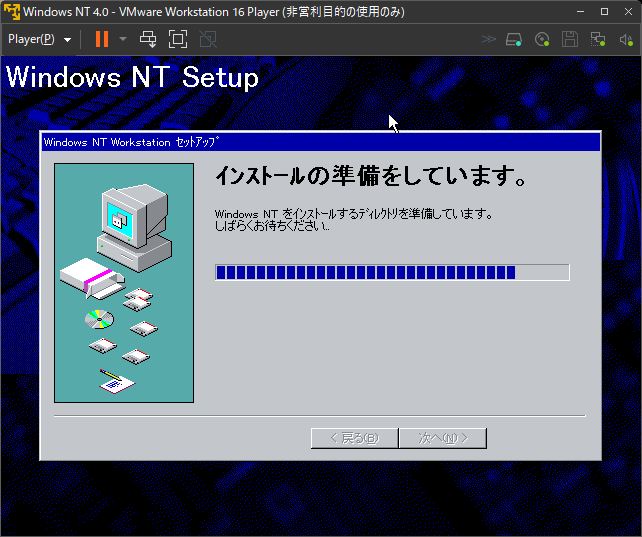Click the setup computer illustration panel
The height and width of the screenshot is (537, 642).
pos(124,283)
